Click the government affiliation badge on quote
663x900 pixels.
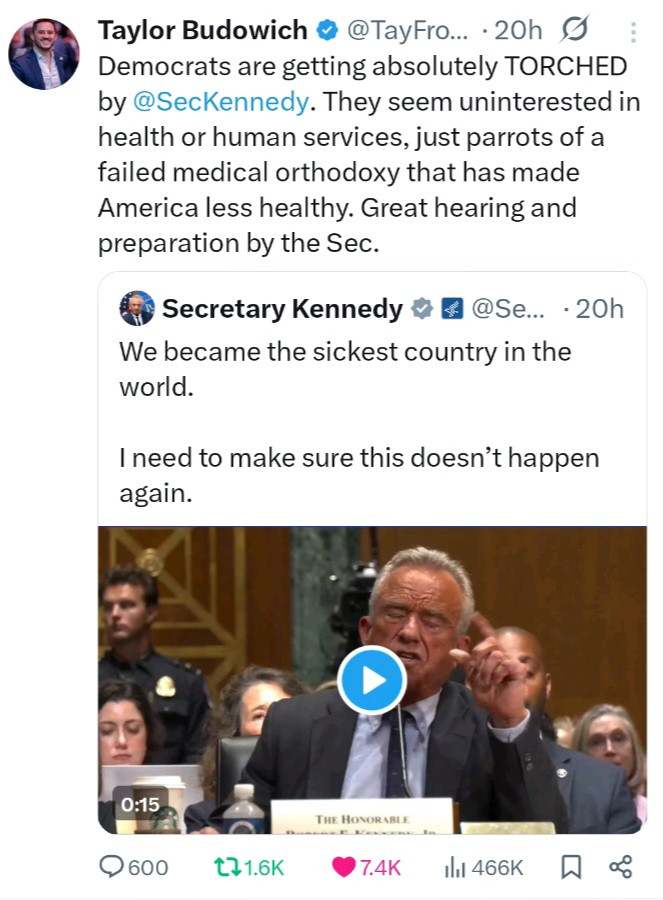(x=451, y=309)
